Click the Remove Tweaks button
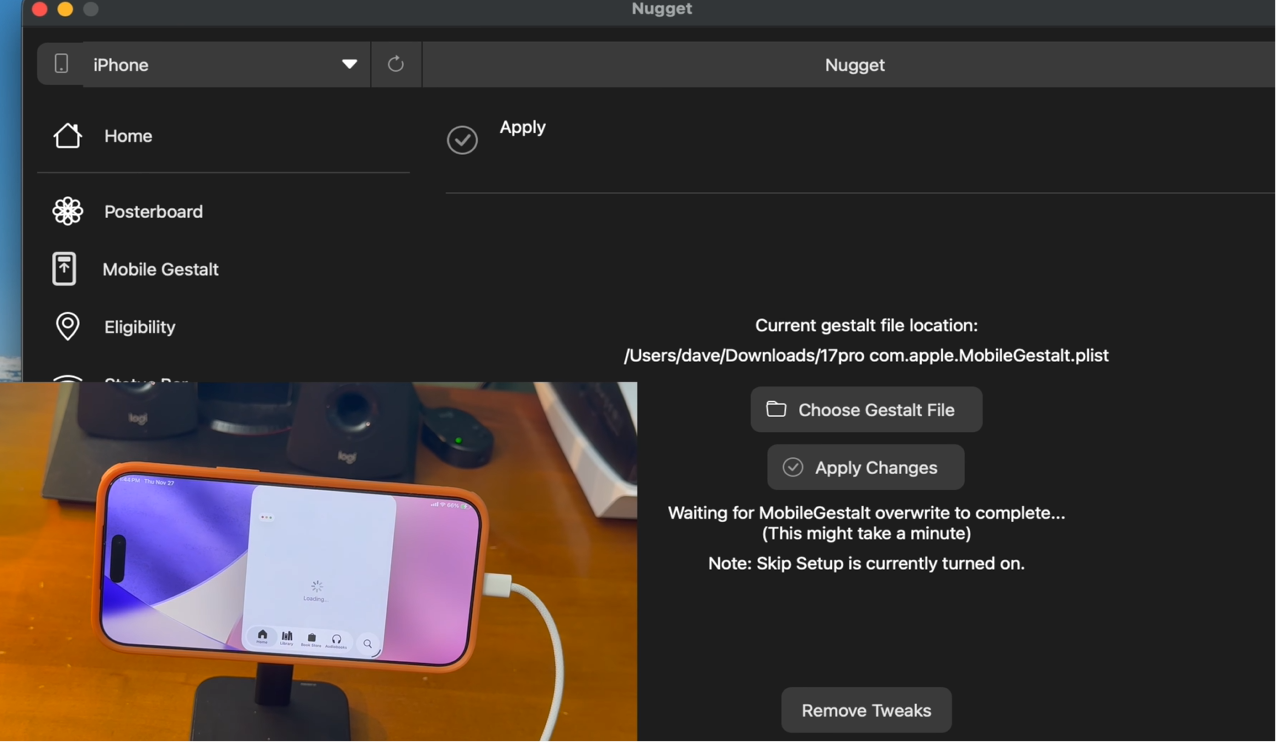This screenshot has width=1276, height=742. pyautogui.click(x=866, y=710)
